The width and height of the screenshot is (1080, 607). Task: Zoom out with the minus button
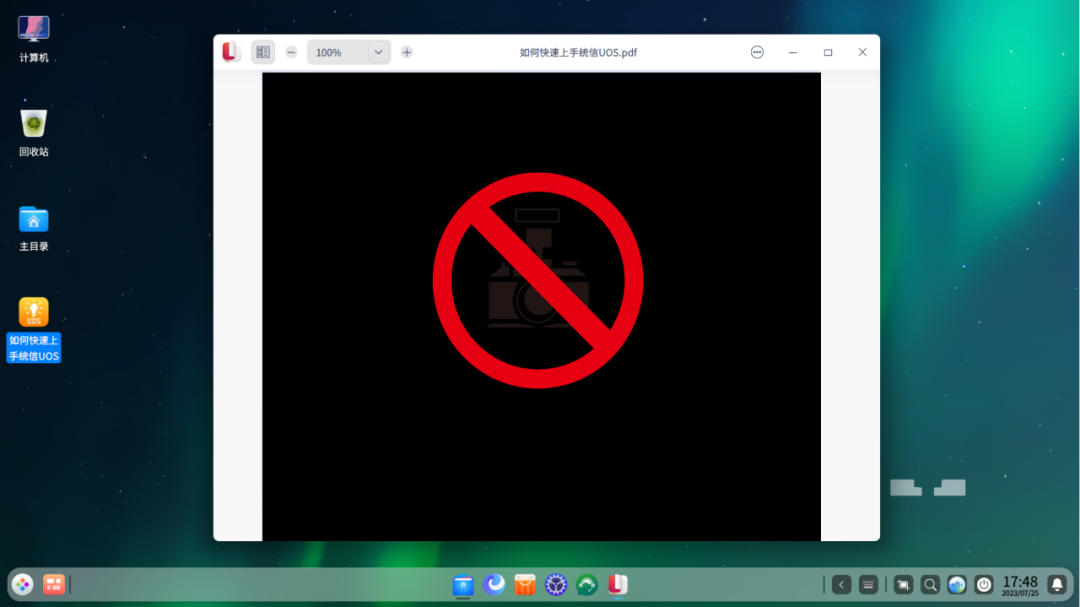point(291,52)
